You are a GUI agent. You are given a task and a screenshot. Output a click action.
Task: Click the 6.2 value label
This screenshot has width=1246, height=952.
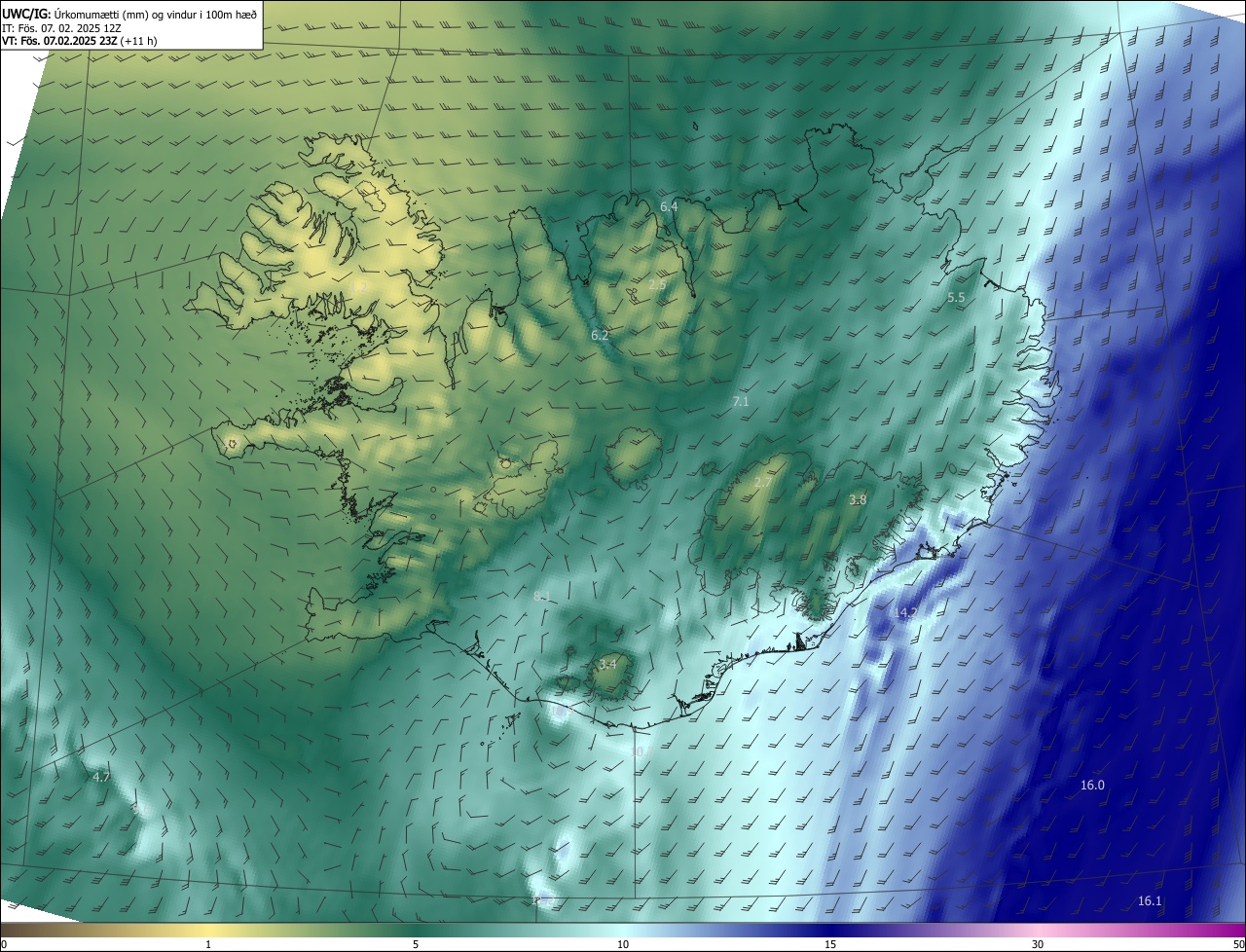(600, 335)
